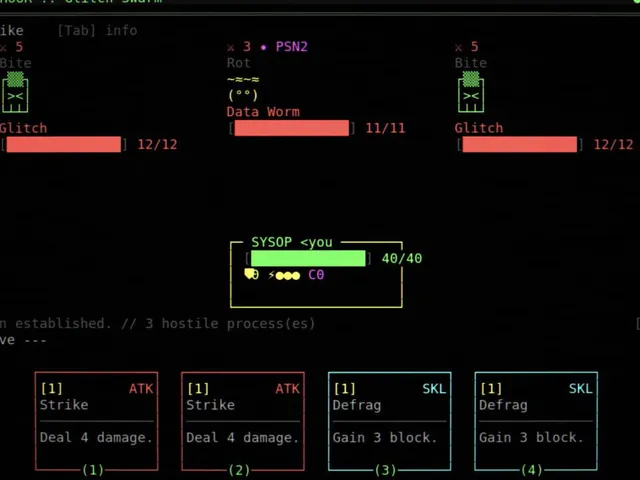Click the lightning energy dots indicator
Image resolution: width=640 pixels, height=480 pixels.
[284, 275]
